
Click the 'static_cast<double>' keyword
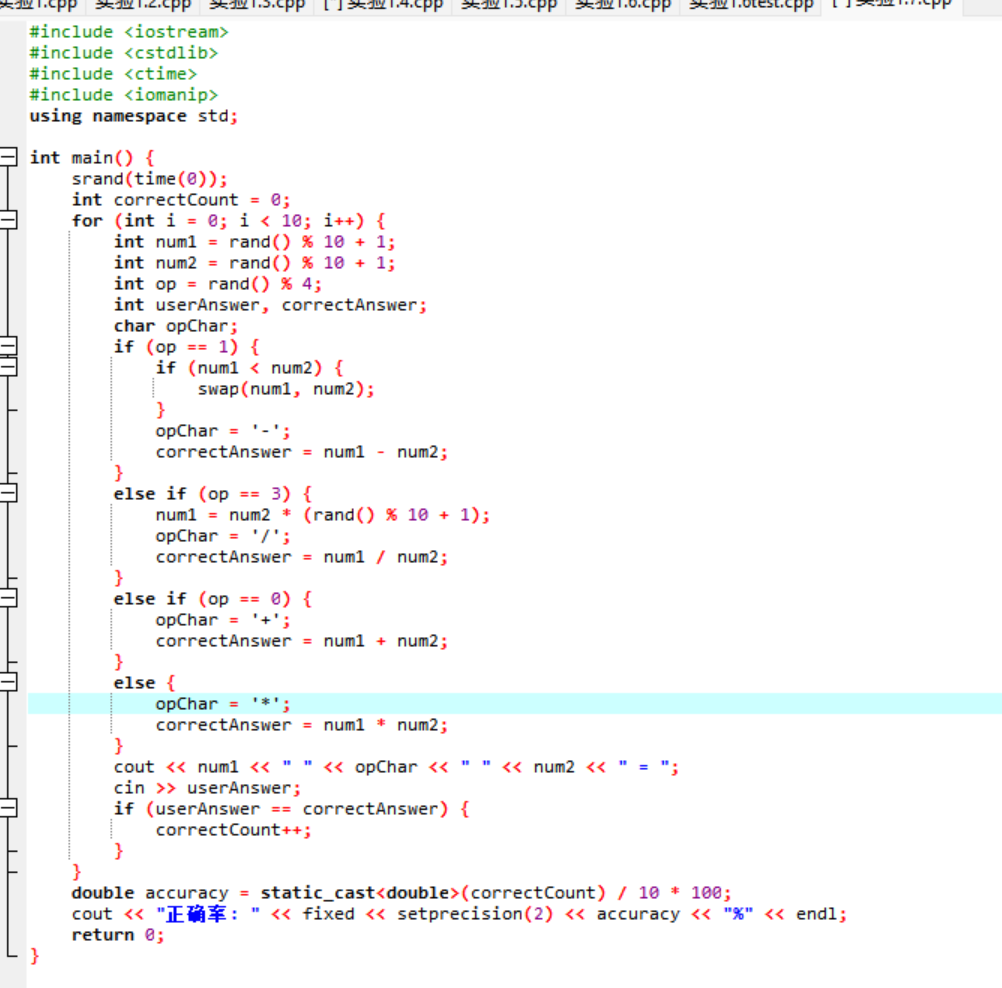click(x=359, y=893)
